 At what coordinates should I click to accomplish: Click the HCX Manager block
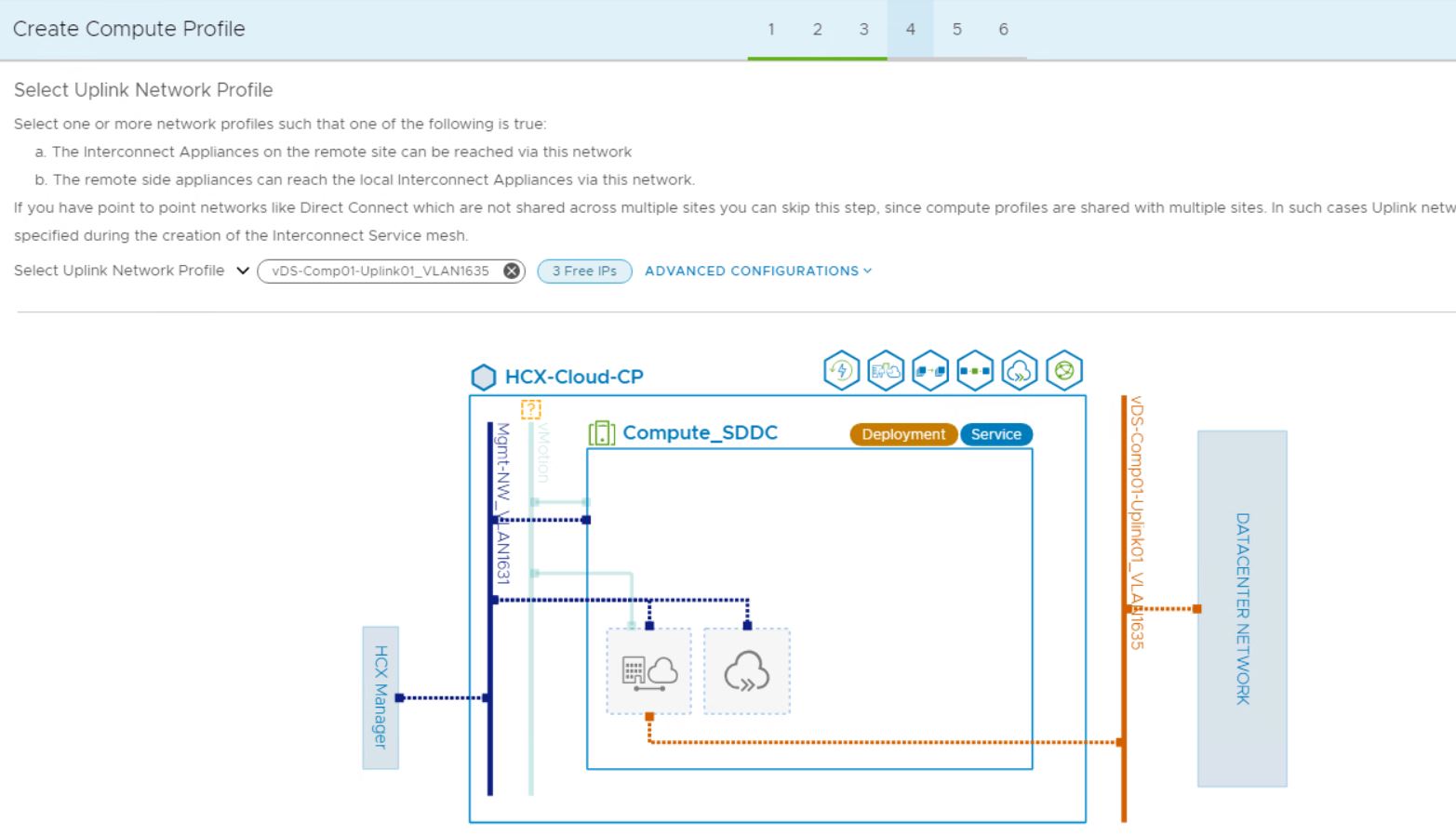click(x=381, y=697)
